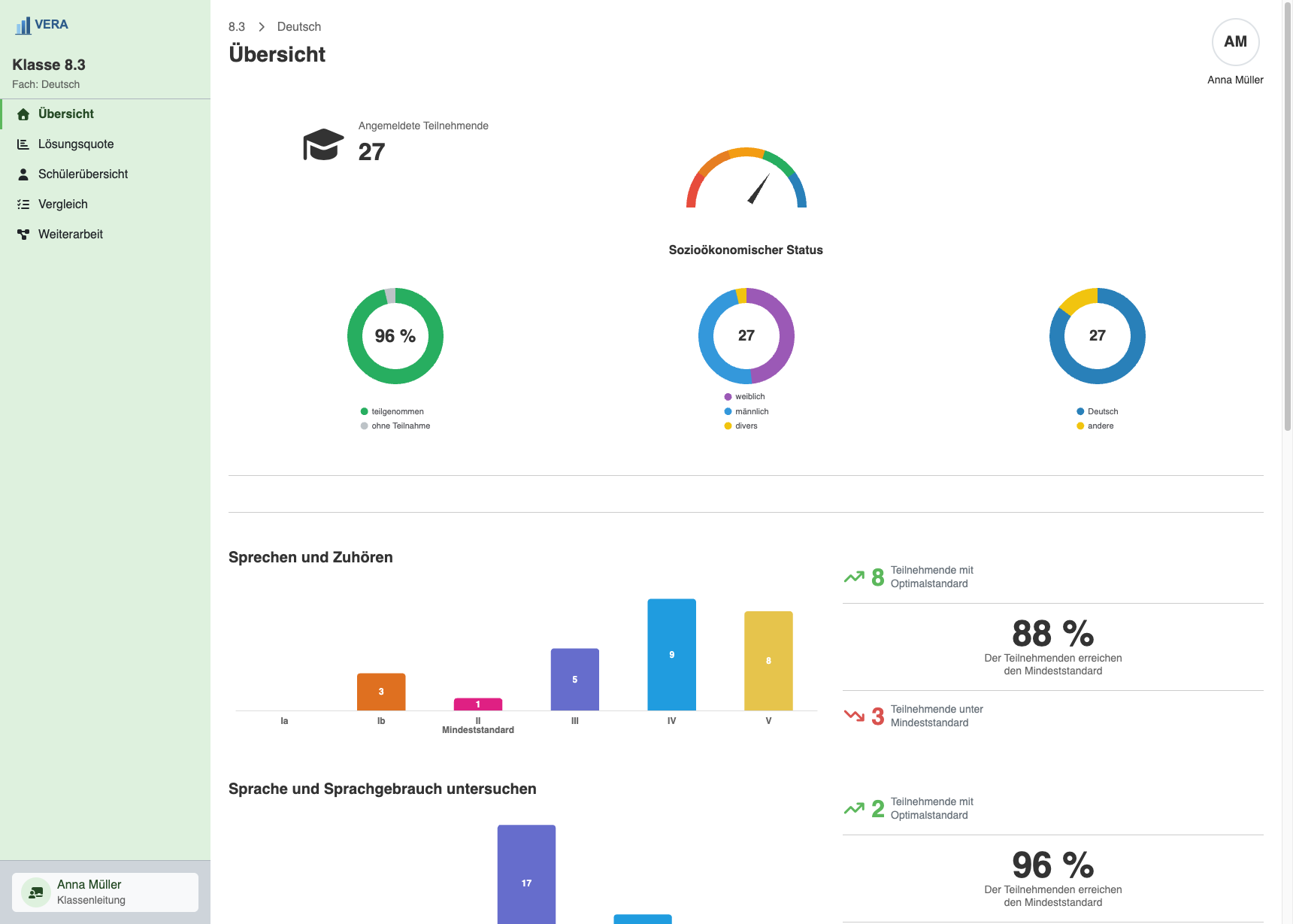Click the orange Ib bar showing 3
The width and height of the screenshot is (1293, 924).
pyautogui.click(x=381, y=692)
